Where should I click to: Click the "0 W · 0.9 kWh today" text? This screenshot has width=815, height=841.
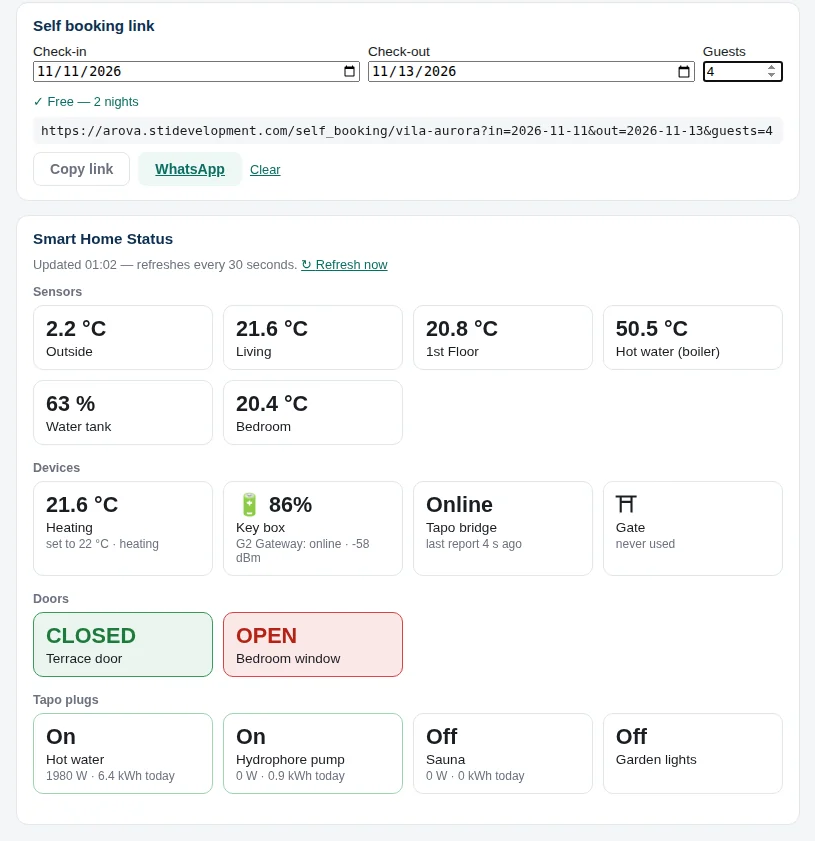(x=290, y=776)
